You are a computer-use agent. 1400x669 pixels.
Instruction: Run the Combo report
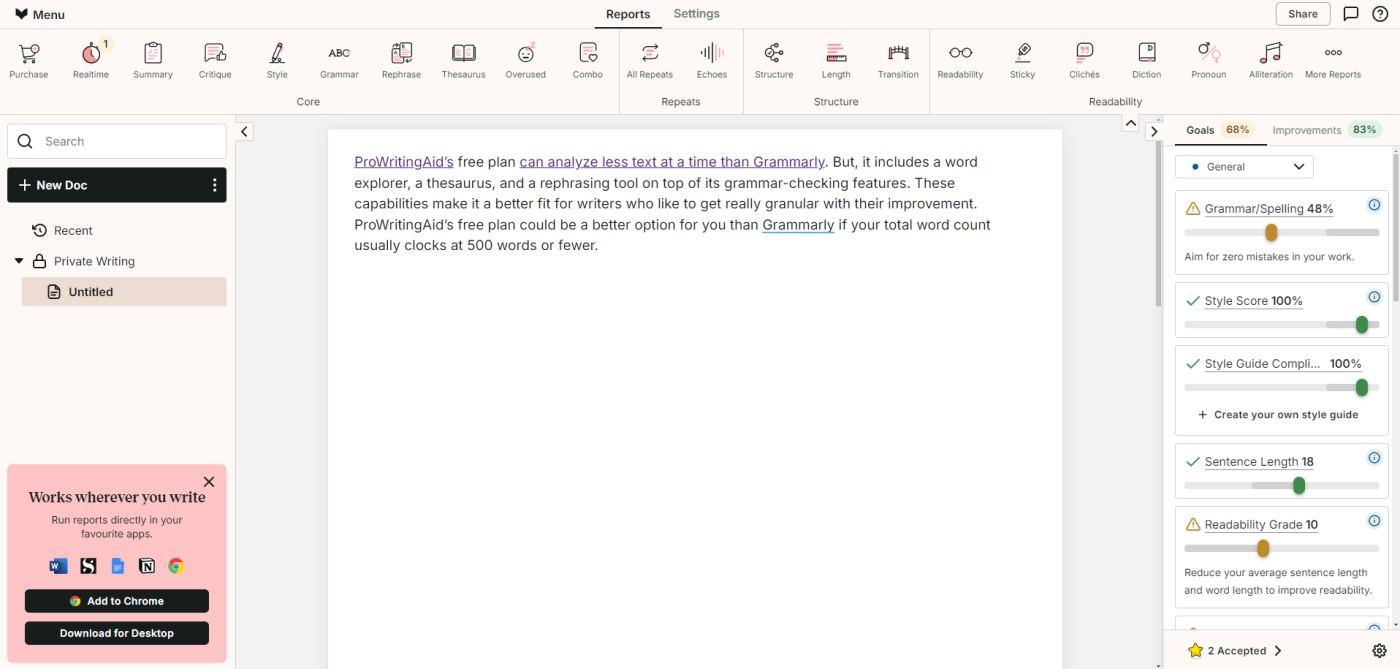point(588,60)
